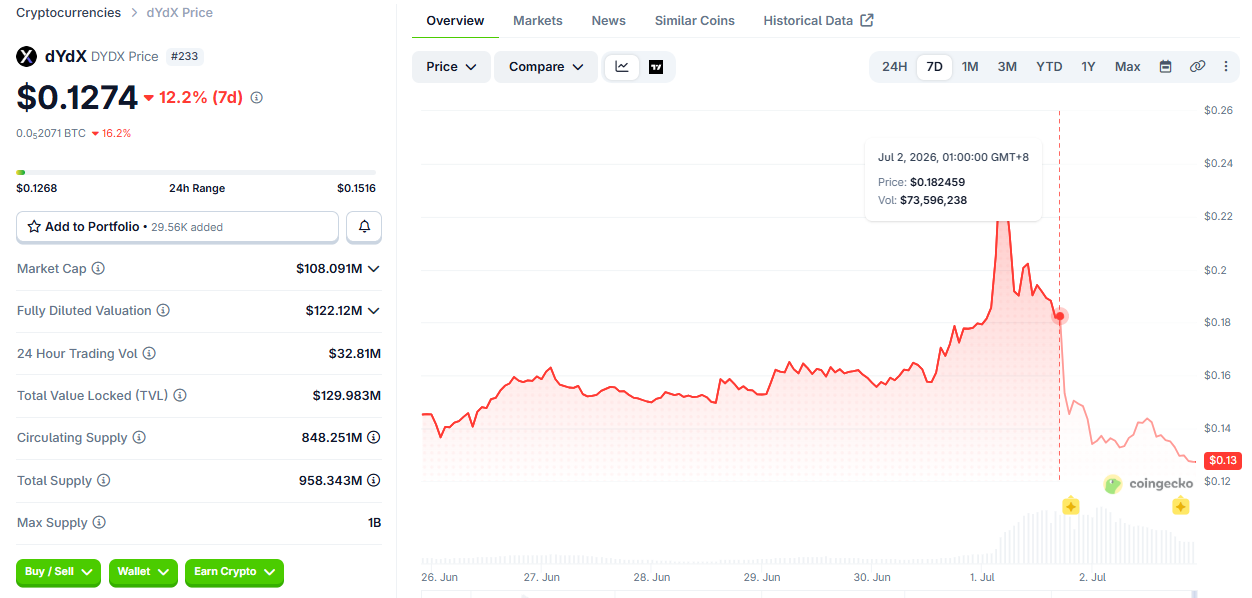Open the Compare dropdown
The image size is (1252, 598).
(x=546, y=67)
